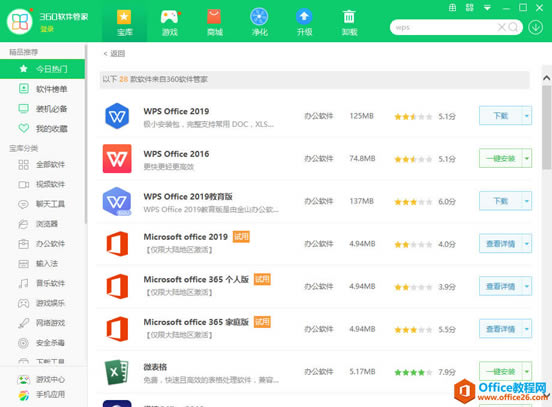Open 我的收藏 favorites in the sidebar
552x407 pixels.
click(42, 129)
